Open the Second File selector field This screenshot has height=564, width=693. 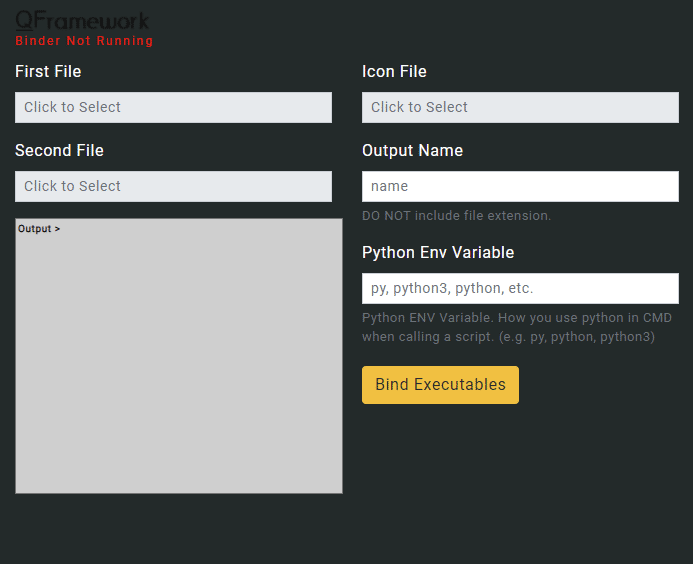(173, 186)
